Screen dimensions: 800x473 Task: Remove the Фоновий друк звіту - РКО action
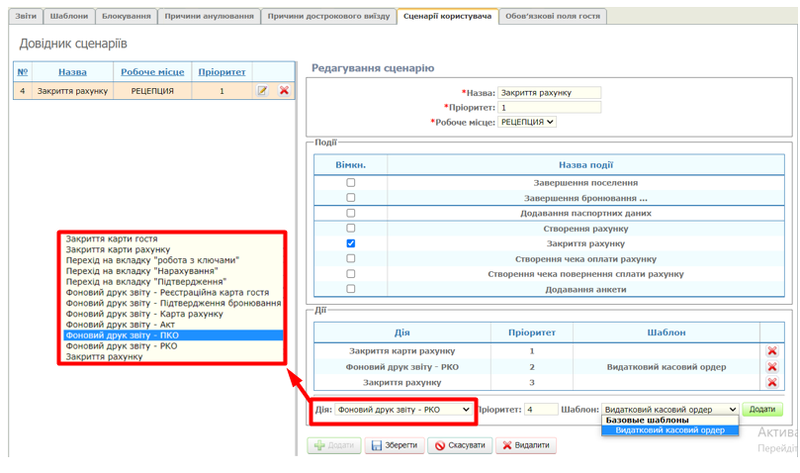[x=771, y=367]
